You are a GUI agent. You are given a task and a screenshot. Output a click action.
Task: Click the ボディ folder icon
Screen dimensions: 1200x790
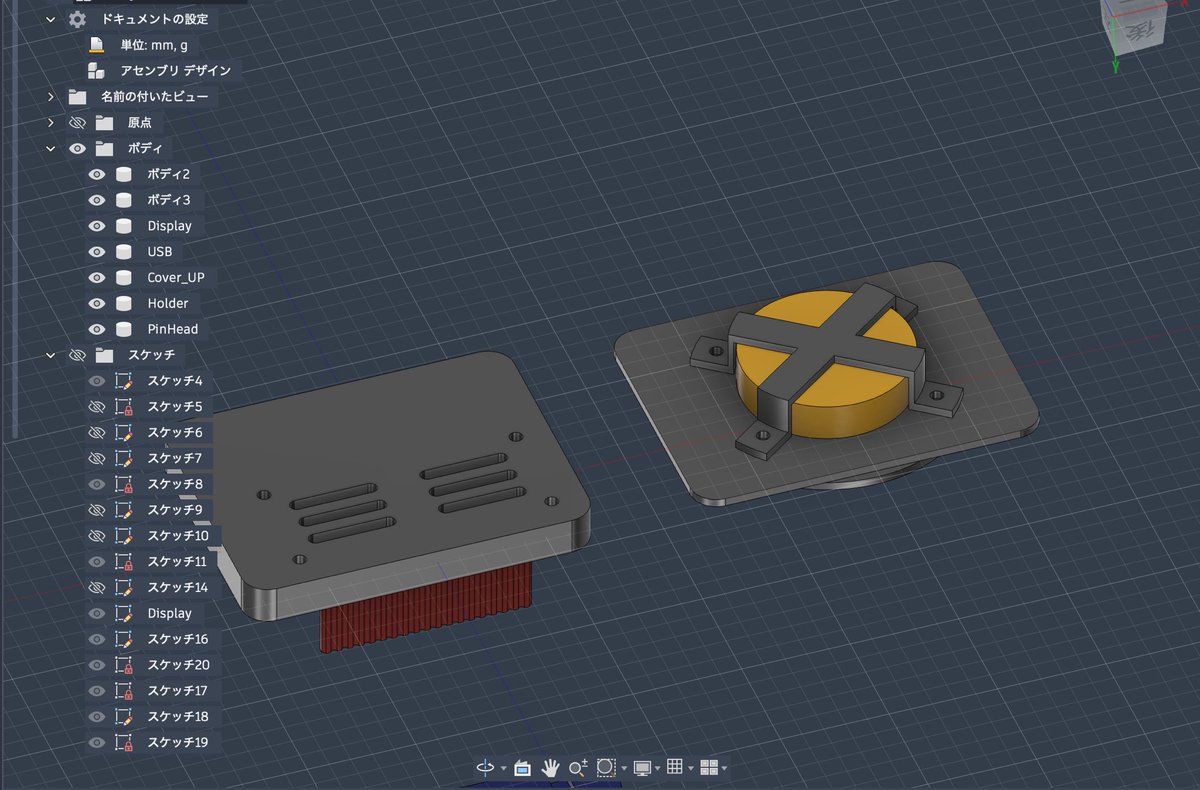tap(104, 148)
